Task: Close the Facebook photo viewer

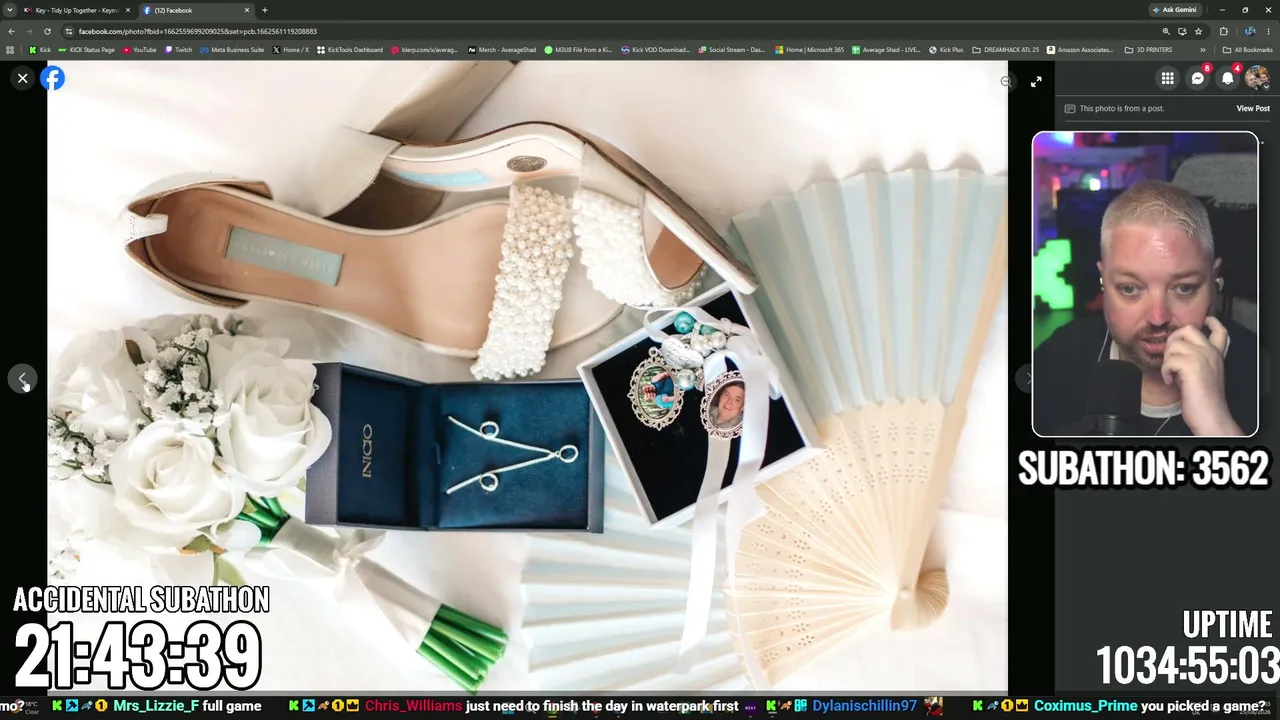Action: pyautogui.click(x=22, y=78)
